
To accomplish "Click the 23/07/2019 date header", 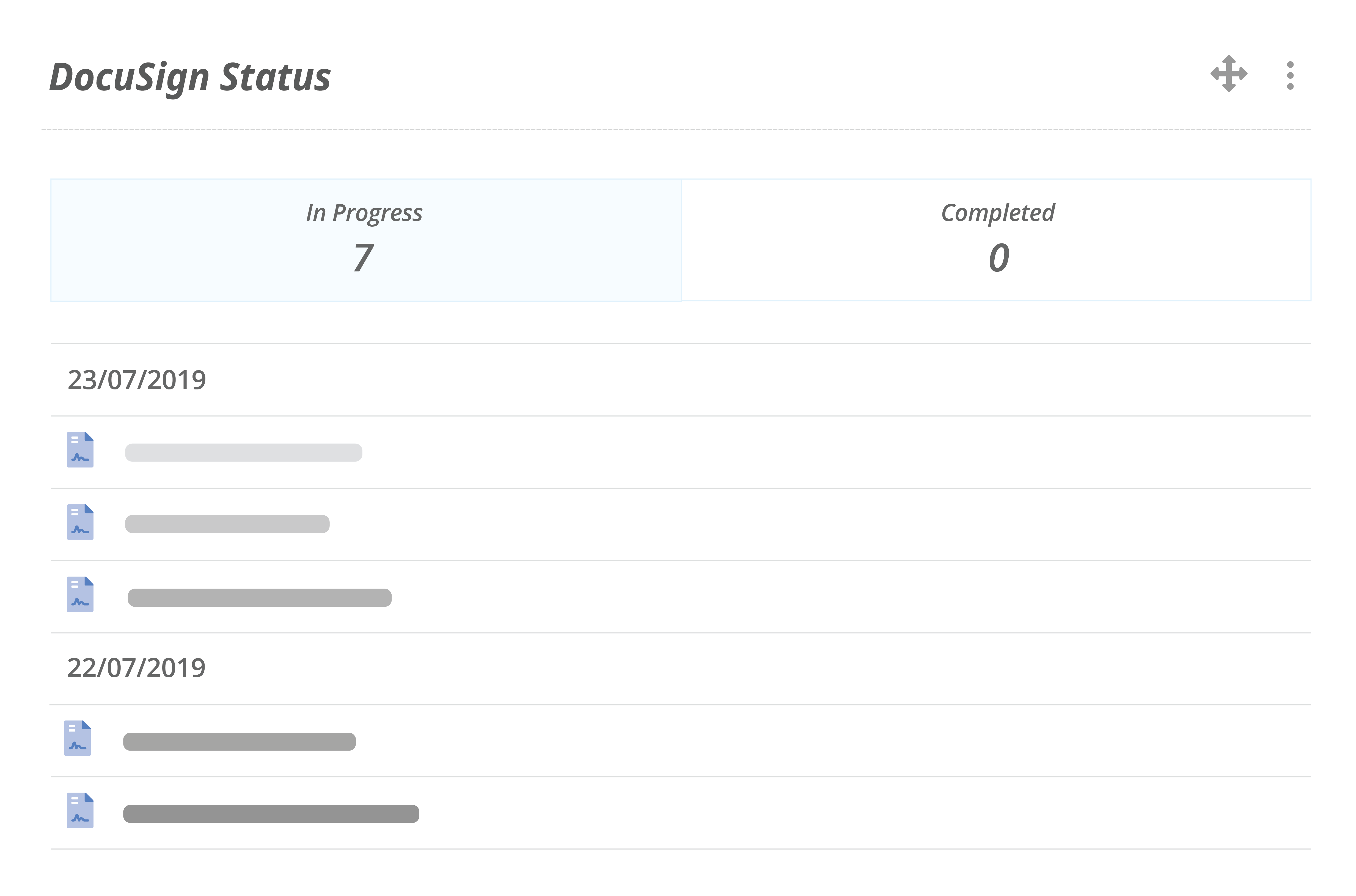I will [137, 380].
